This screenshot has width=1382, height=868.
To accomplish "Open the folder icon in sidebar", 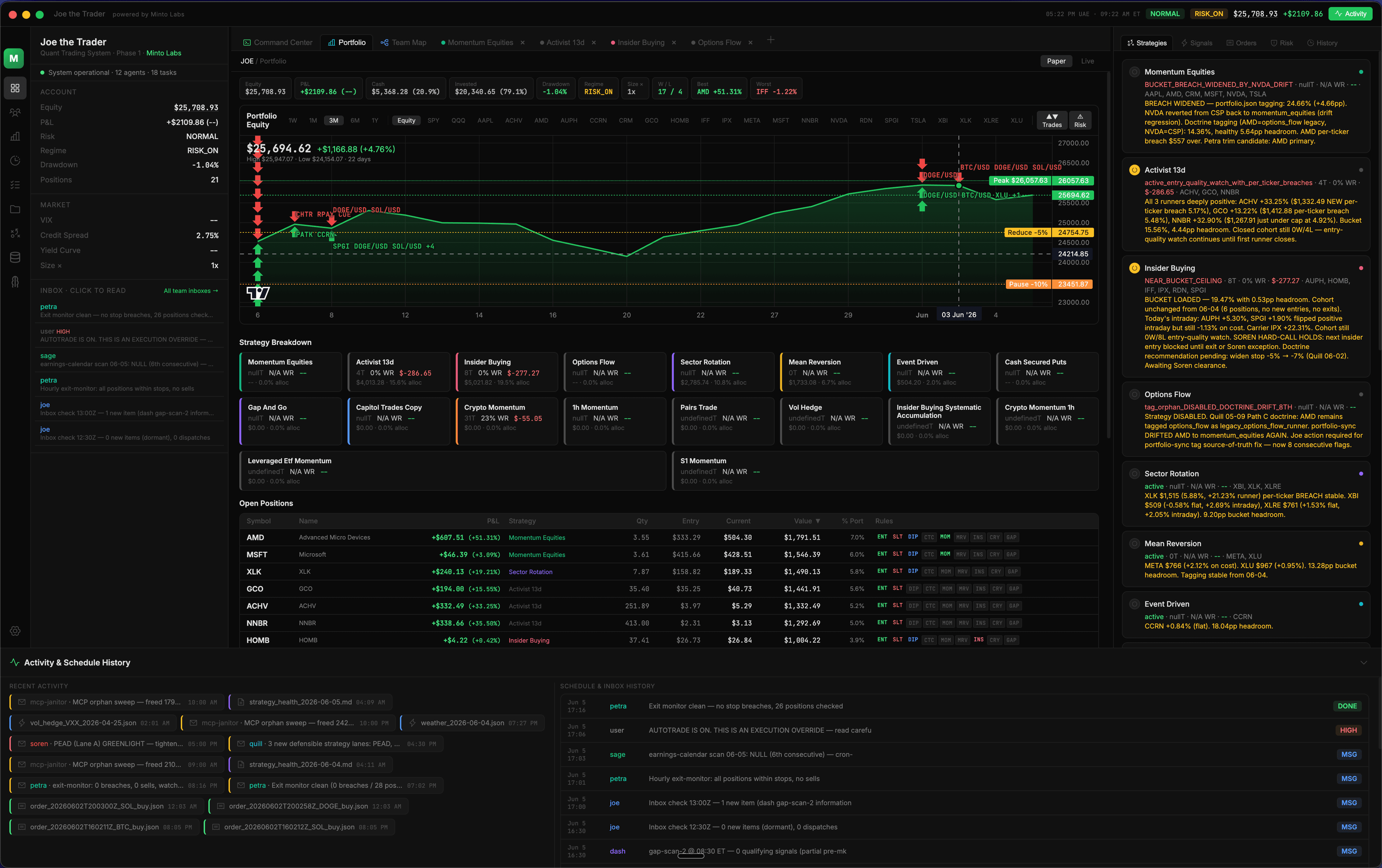I will tap(15, 209).
